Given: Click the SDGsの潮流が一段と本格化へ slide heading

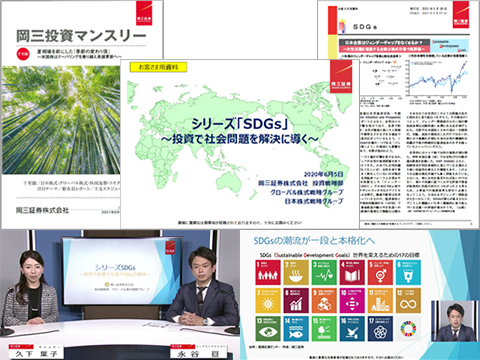Looking at the screenshot, I should (314, 240).
